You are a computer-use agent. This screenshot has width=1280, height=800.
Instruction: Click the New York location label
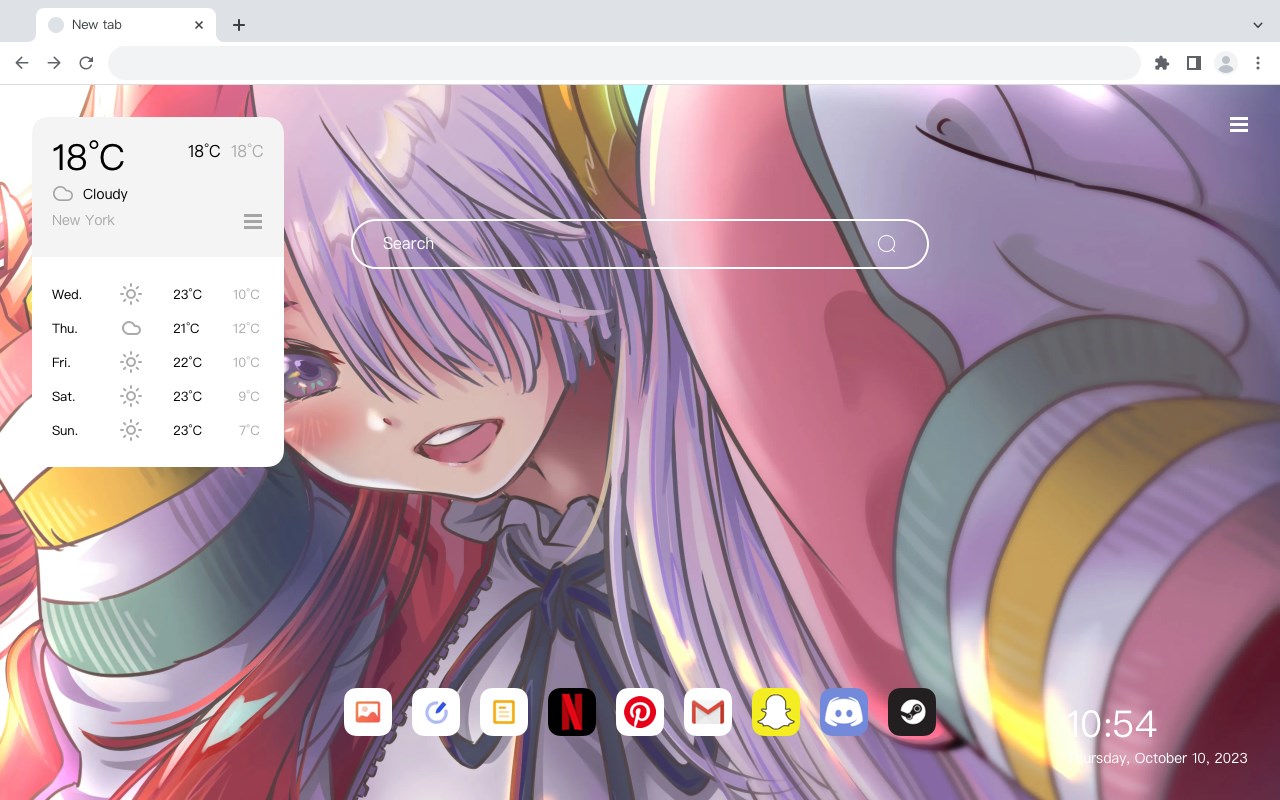click(x=83, y=220)
